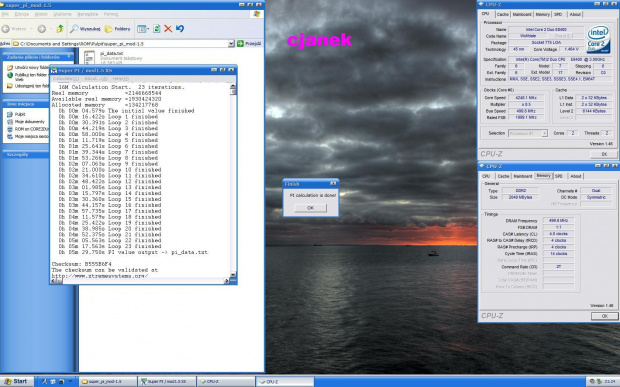Click the Windows flag logo in Explorer

coord(257,14)
